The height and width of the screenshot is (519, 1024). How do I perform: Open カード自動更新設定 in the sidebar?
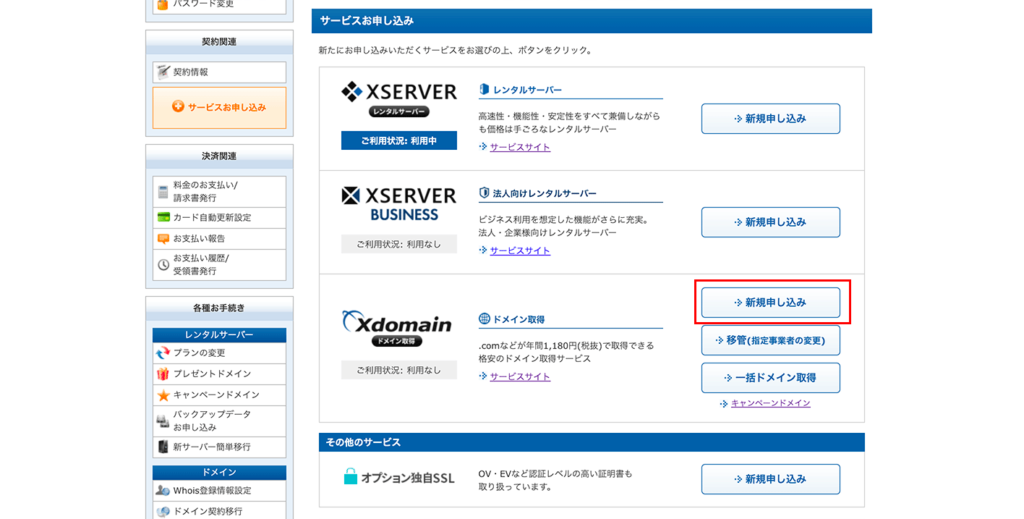tap(219, 217)
